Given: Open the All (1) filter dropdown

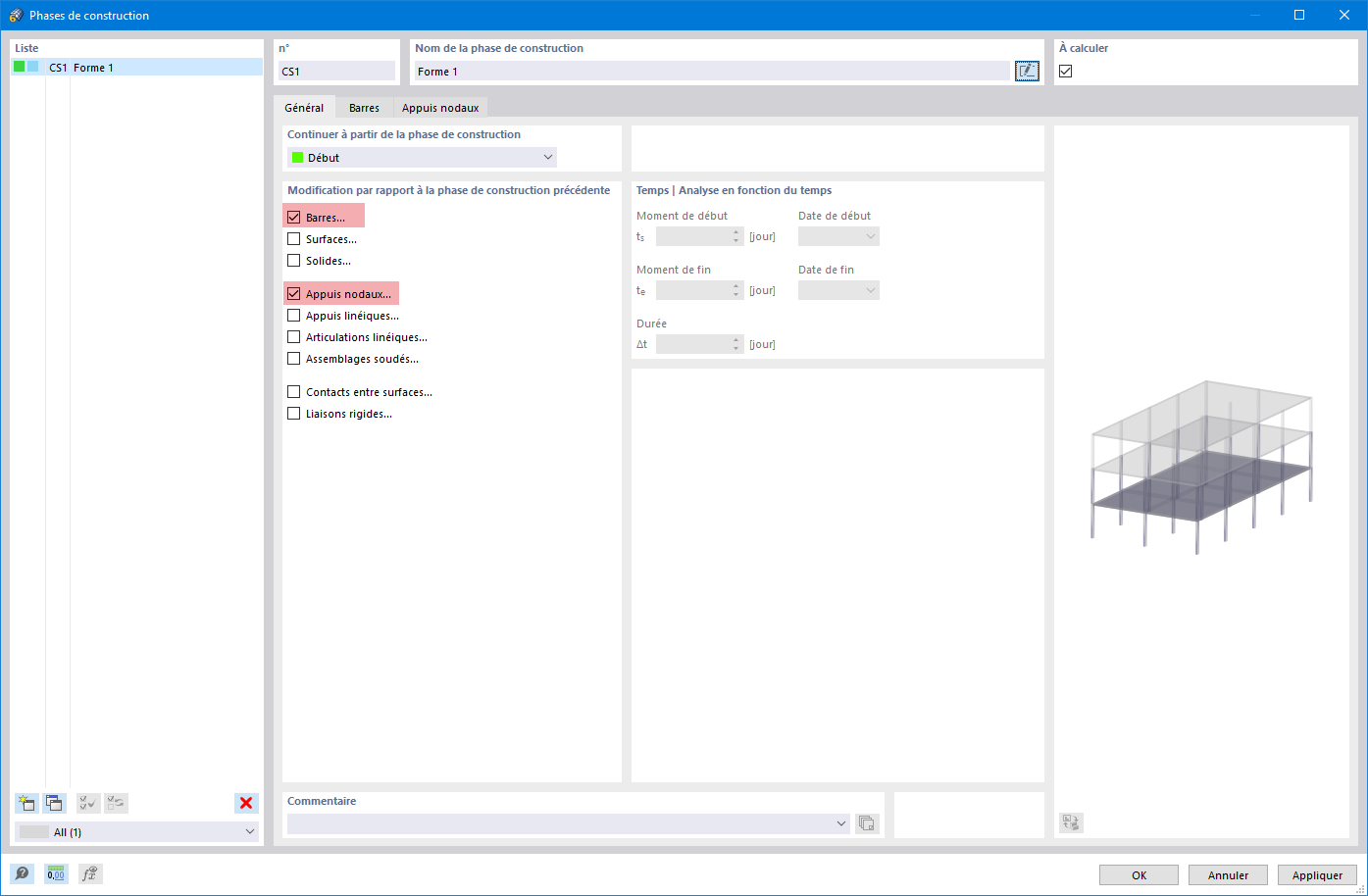Looking at the screenshot, I should [x=137, y=831].
